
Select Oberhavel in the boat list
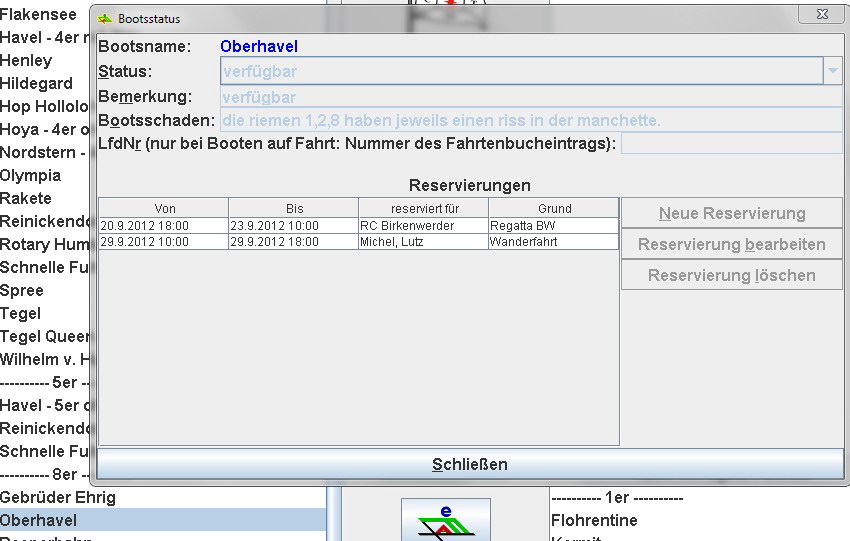click(x=38, y=520)
